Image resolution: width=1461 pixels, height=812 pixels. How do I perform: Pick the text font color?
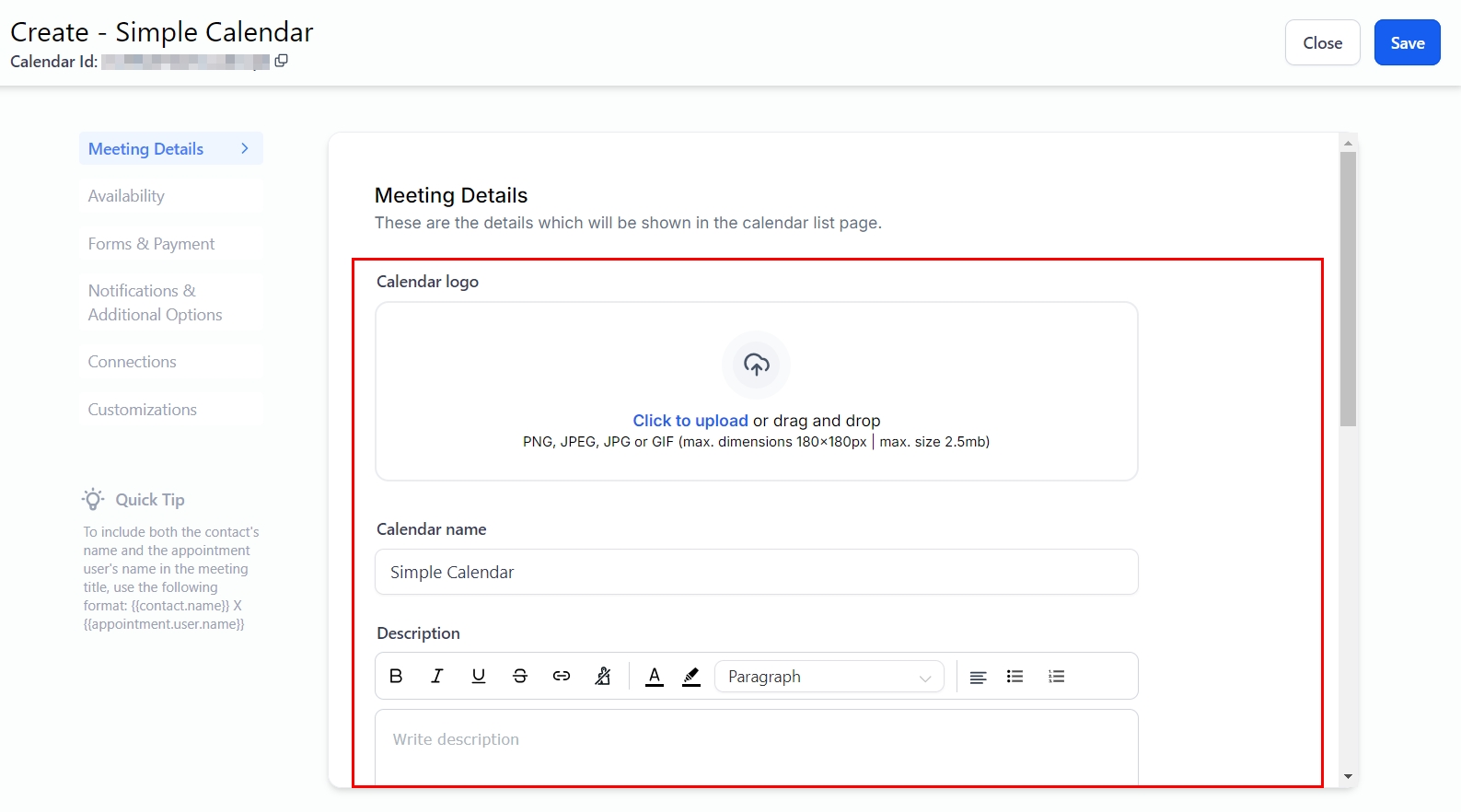655,677
